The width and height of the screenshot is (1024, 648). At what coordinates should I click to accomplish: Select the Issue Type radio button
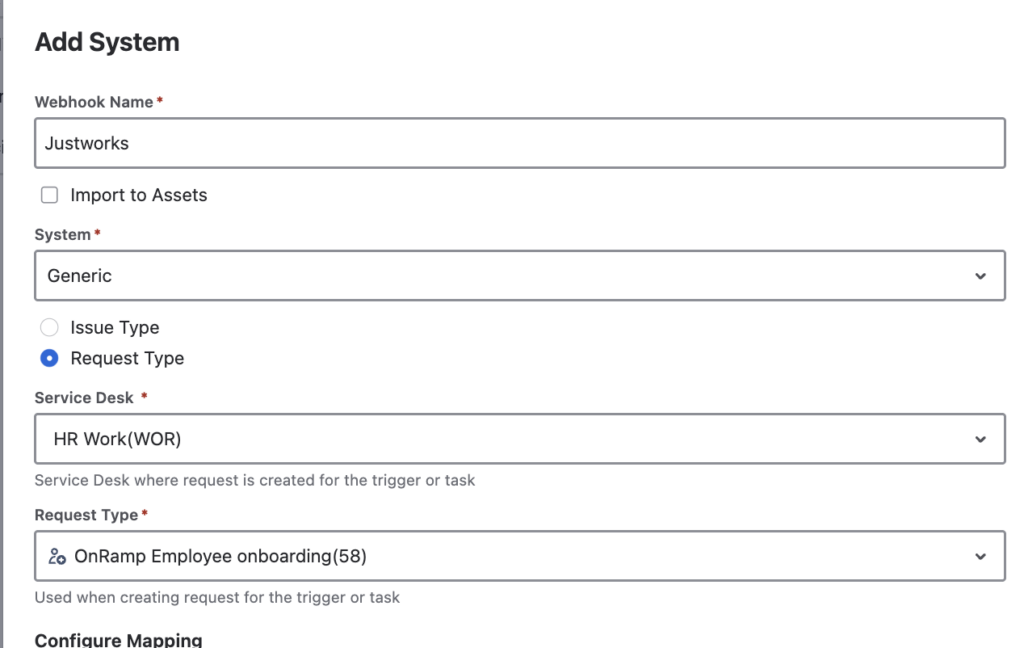[x=49, y=327]
